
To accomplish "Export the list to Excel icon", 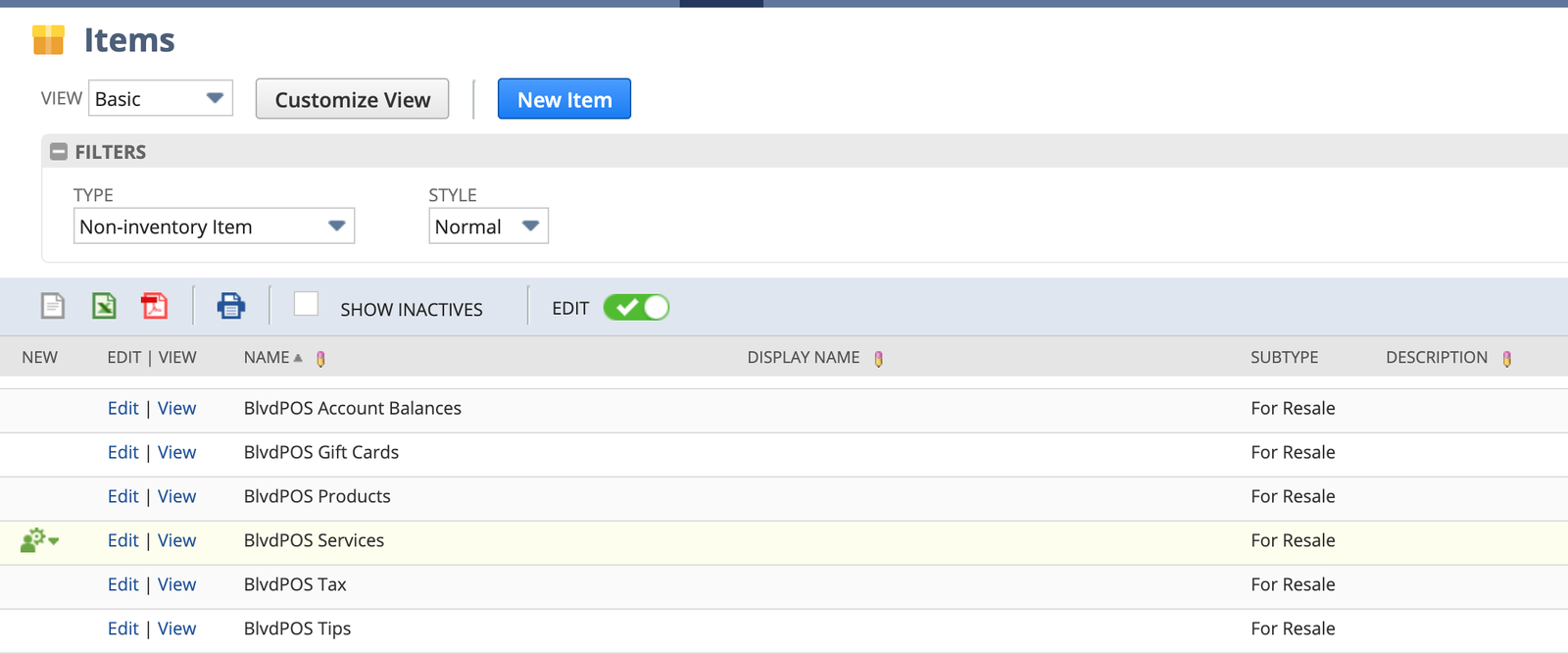I will click(104, 306).
